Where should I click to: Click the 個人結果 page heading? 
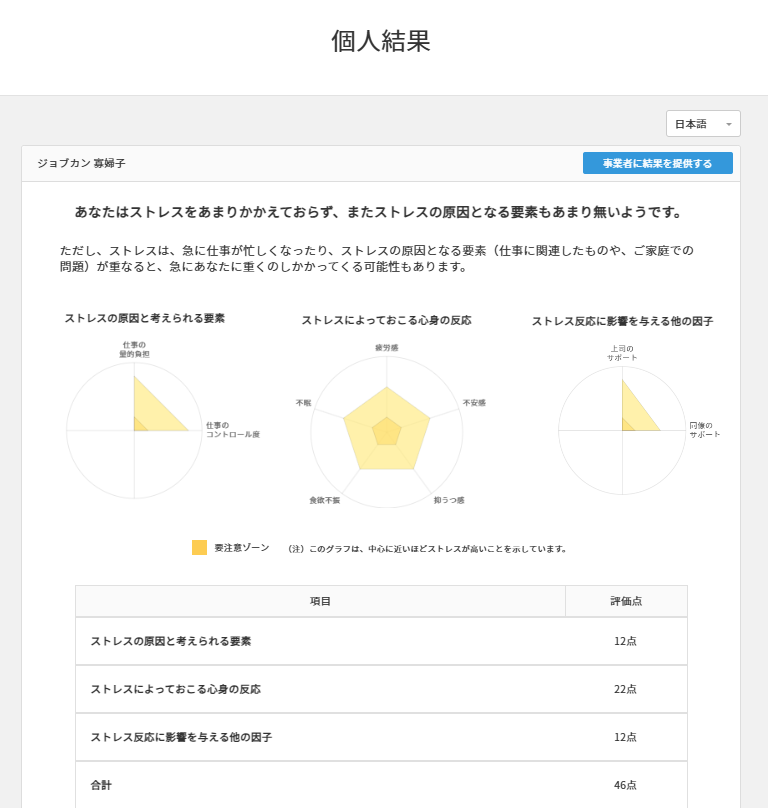coord(381,41)
